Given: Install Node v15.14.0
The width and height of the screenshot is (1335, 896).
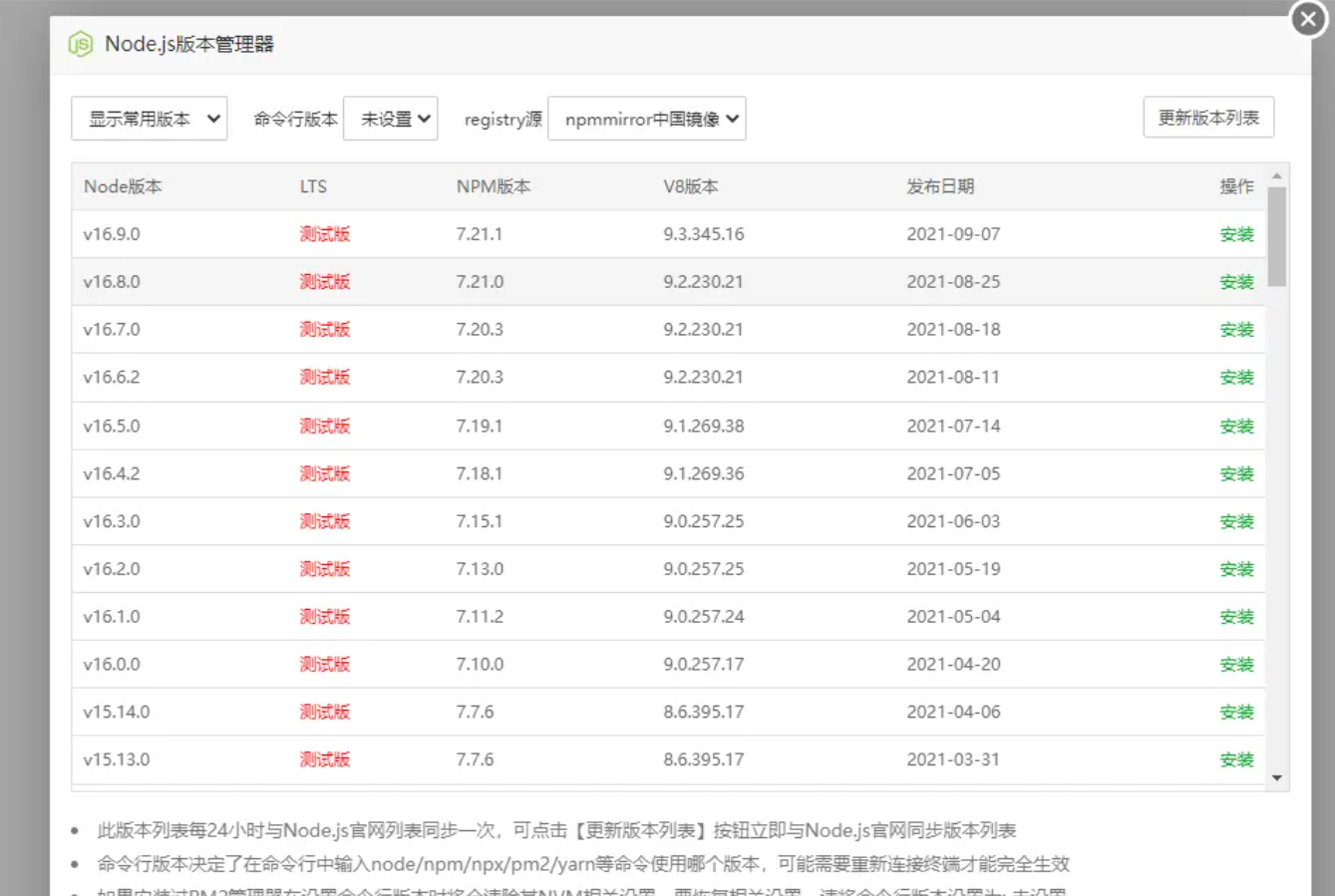Looking at the screenshot, I should (x=1236, y=713).
